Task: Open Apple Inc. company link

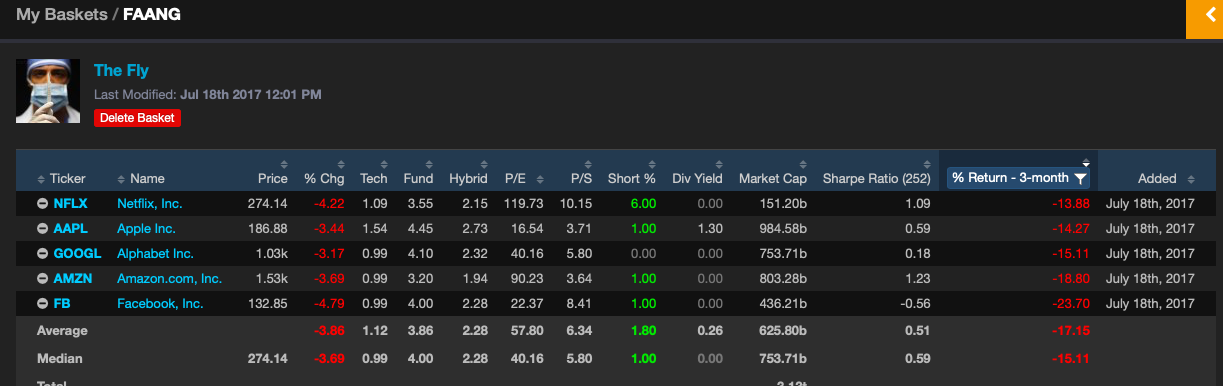Action: tap(146, 229)
